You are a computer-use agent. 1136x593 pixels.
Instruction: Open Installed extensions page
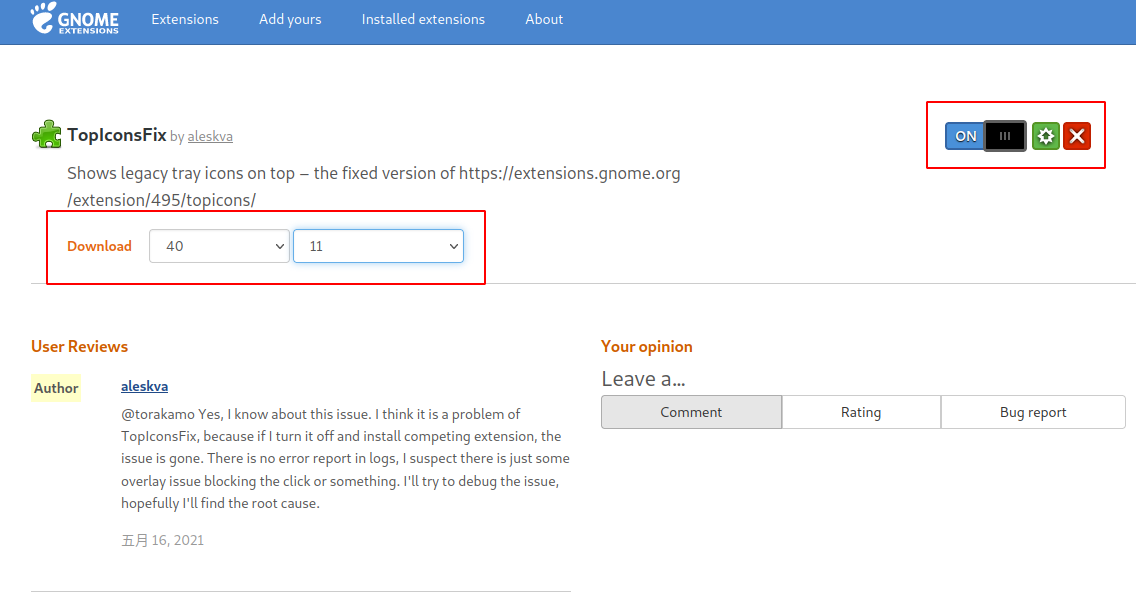tap(423, 20)
